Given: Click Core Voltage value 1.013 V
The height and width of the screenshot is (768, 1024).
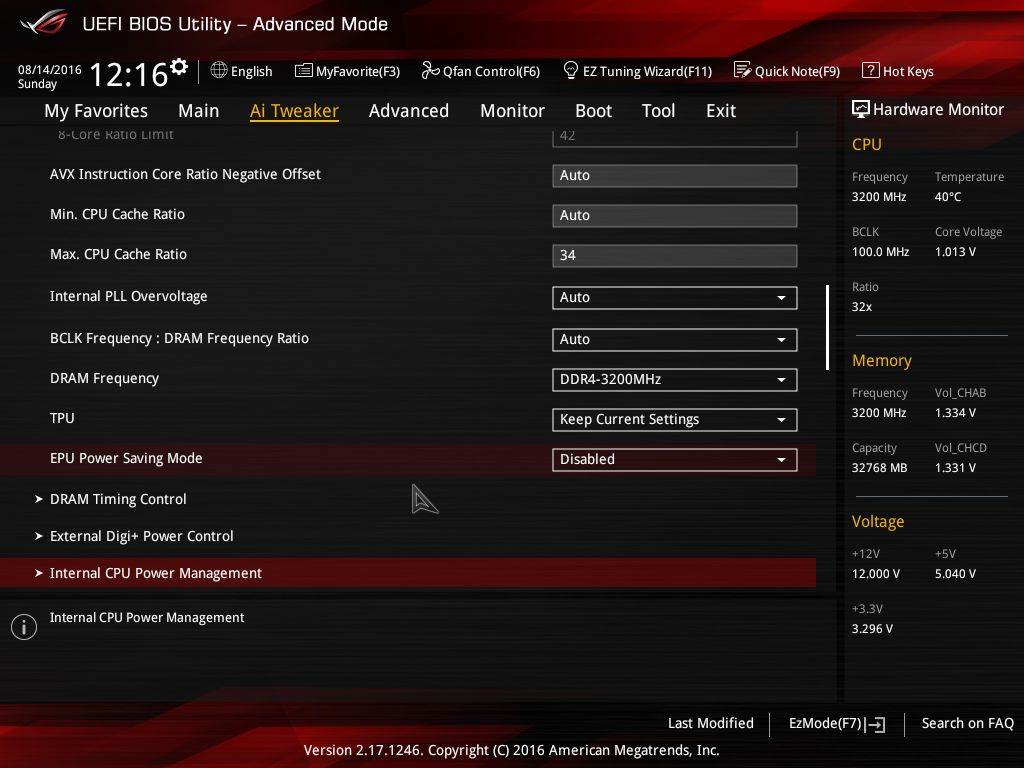Looking at the screenshot, I should point(955,252).
